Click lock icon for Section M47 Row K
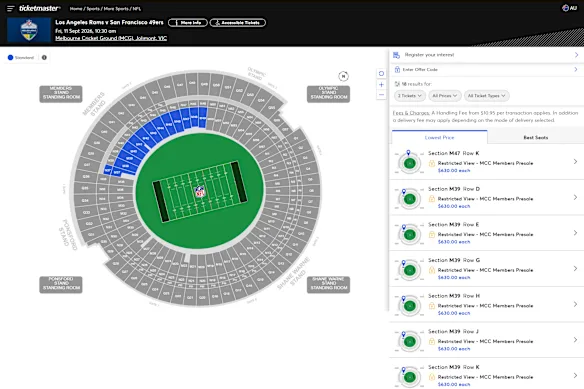Viewport: 584px width, 389px height. 432,163
